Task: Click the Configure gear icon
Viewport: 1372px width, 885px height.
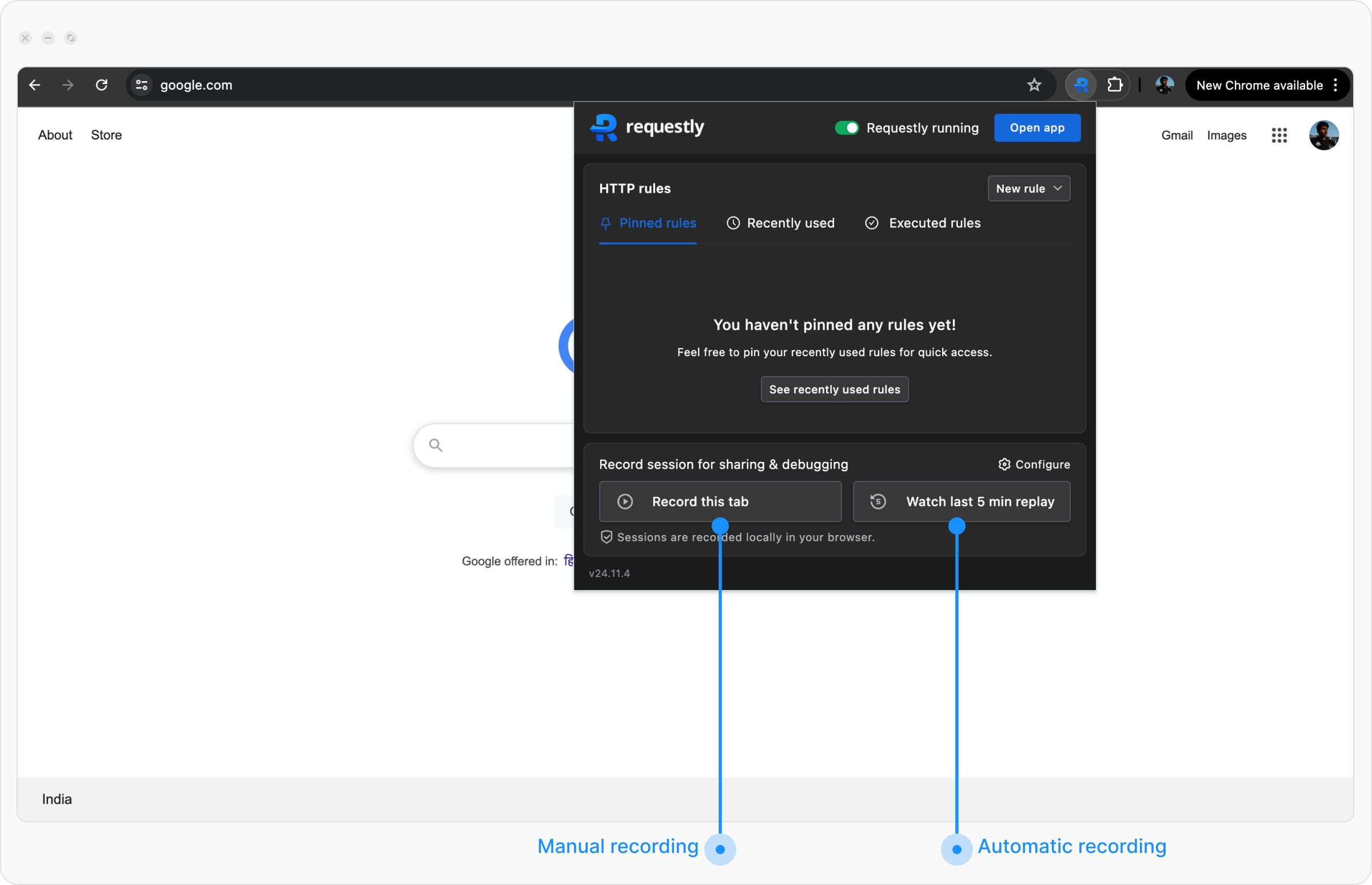Action: tap(1004, 464)
